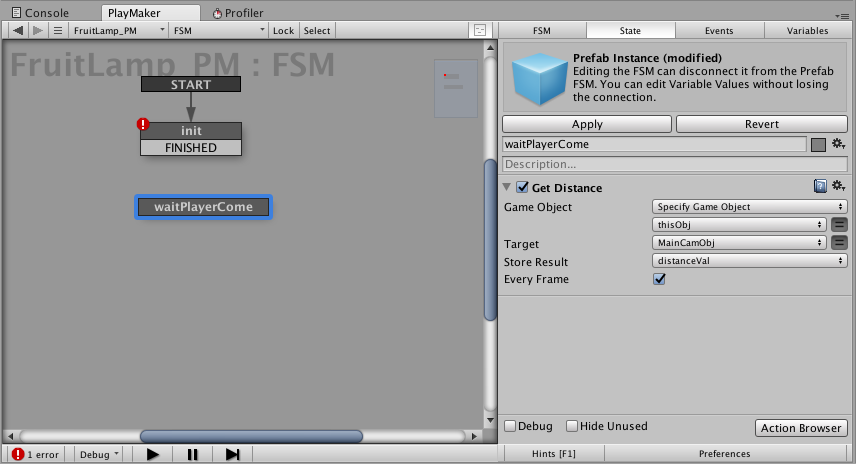Viewport: 856px width, 464px height.
Task: Click the Step frame button
Action: coord(233,454)
